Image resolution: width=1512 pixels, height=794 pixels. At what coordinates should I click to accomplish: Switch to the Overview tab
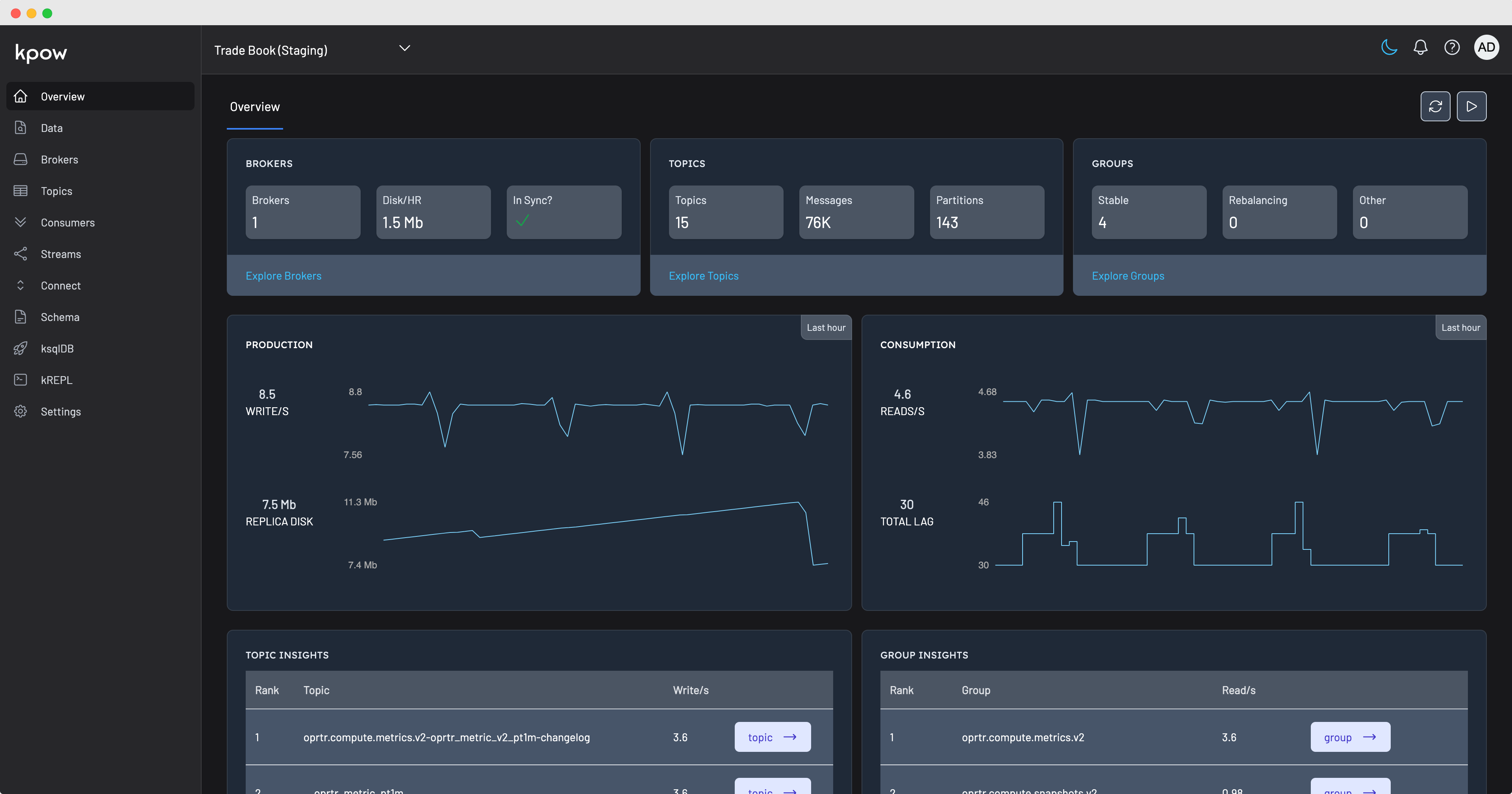click(x=255, y=106)
